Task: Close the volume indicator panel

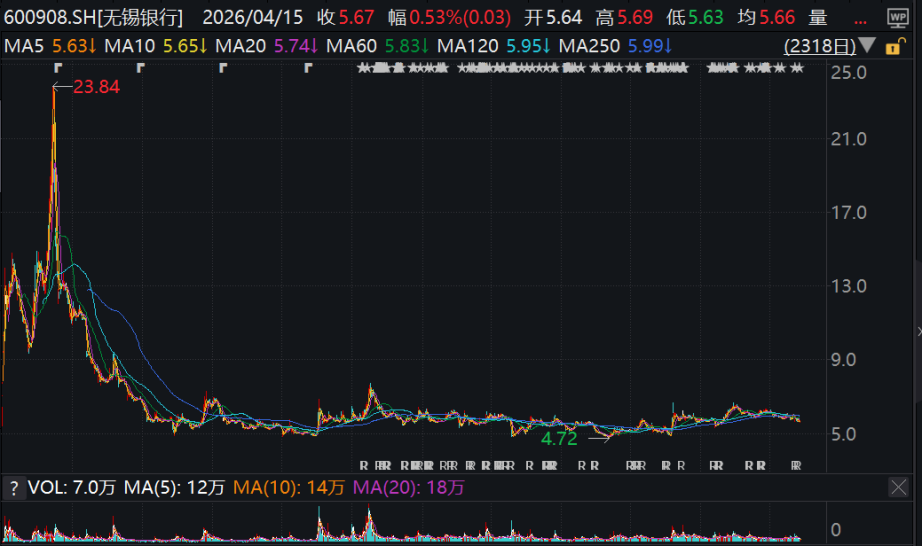Action: point(898,488)
